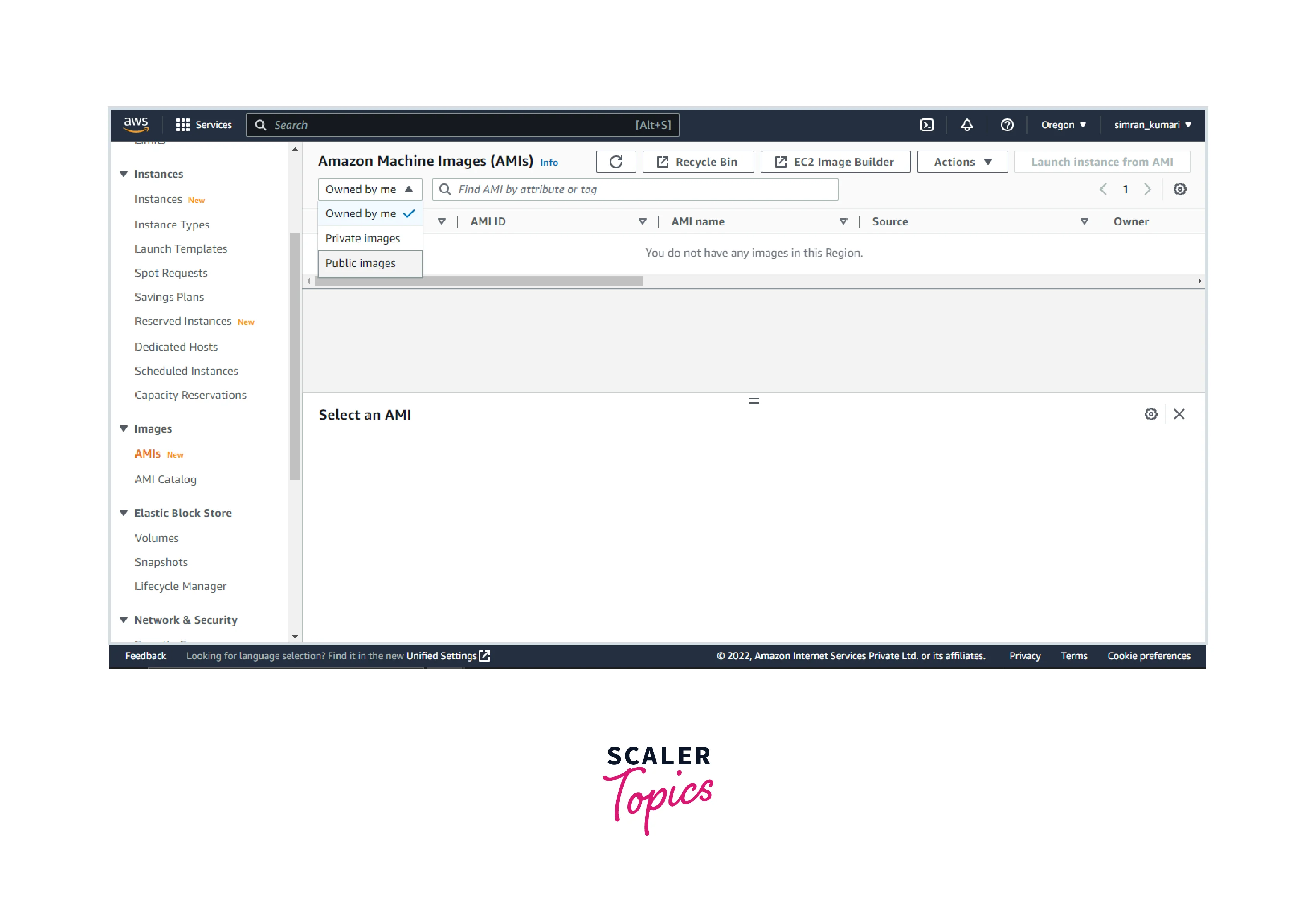The image size is (1316, 910).
Task: Open the help question mark icon
Action: pos(1007,125)
